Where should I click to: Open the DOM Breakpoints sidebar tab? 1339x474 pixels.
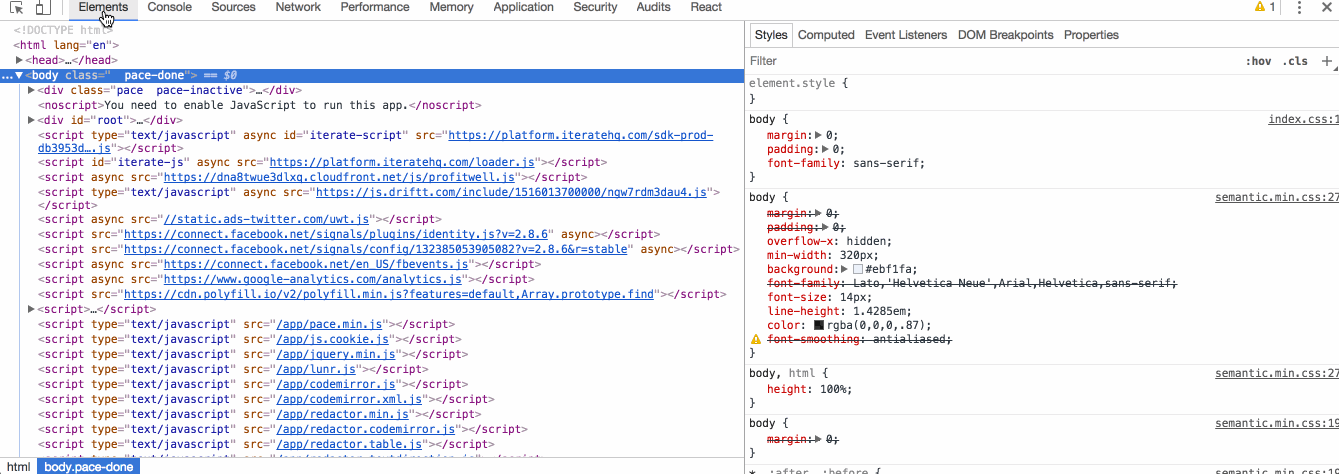click(x=1005, y=35)
